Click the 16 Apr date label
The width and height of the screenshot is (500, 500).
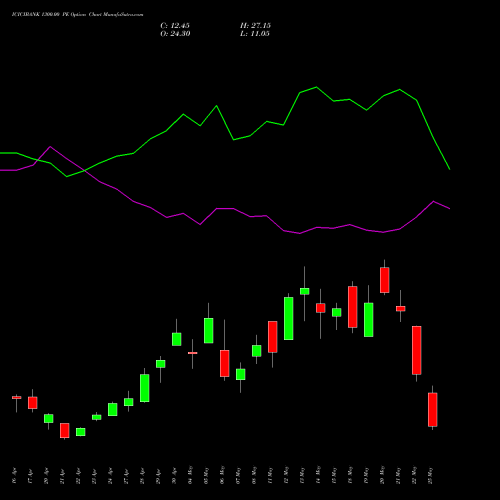click(x=14, y=476)
